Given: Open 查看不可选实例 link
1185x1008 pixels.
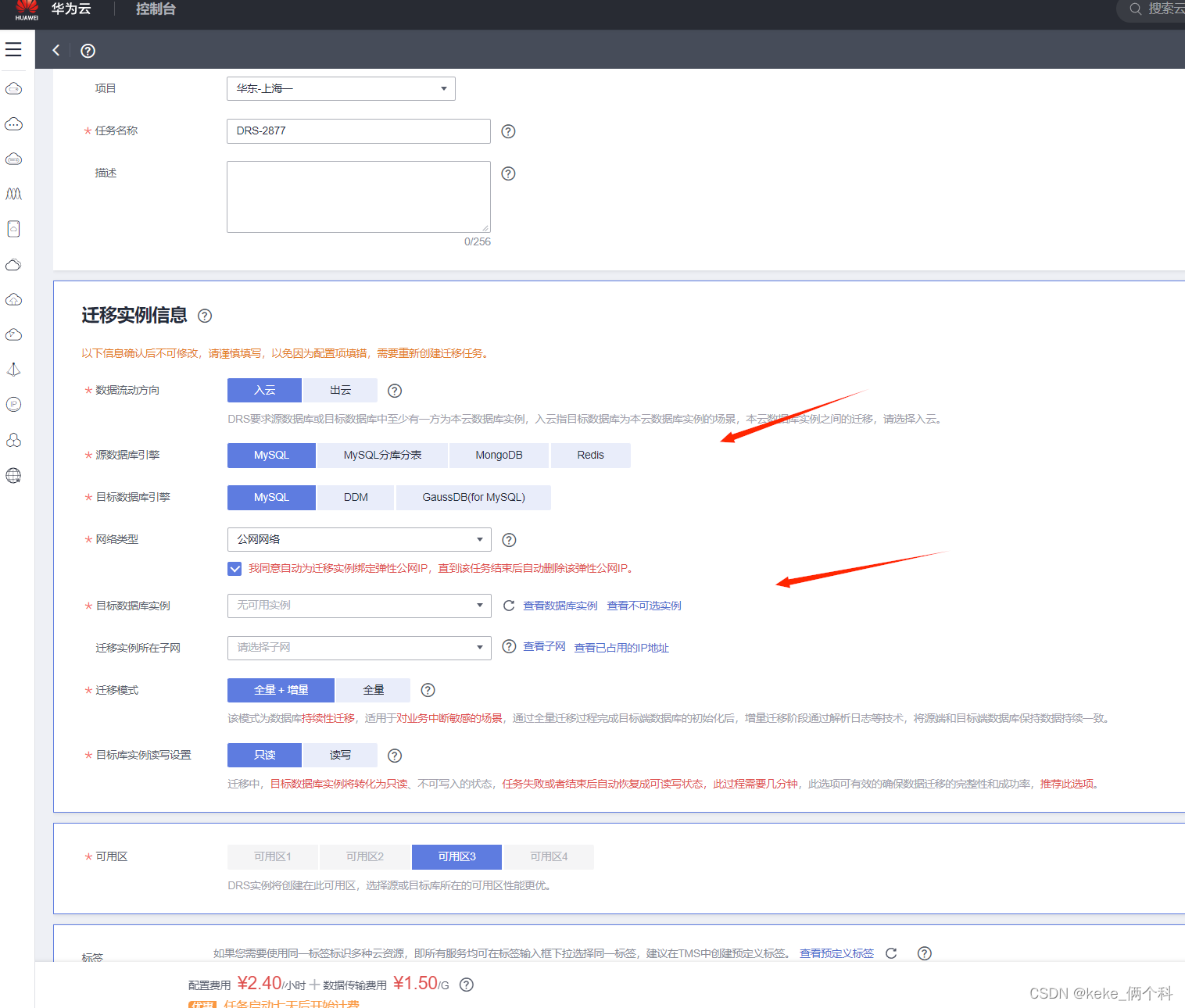Looking at the screenshot, I should [643, 606].
